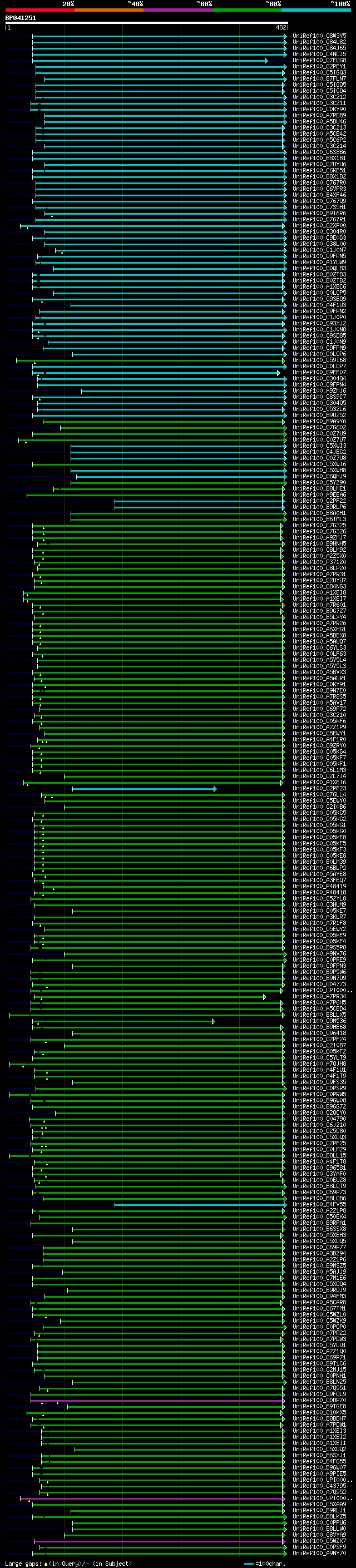356x1568 pixels.
Task: Open the UniRef100_Q2L7J4 entry
Action: coord(319,776)
